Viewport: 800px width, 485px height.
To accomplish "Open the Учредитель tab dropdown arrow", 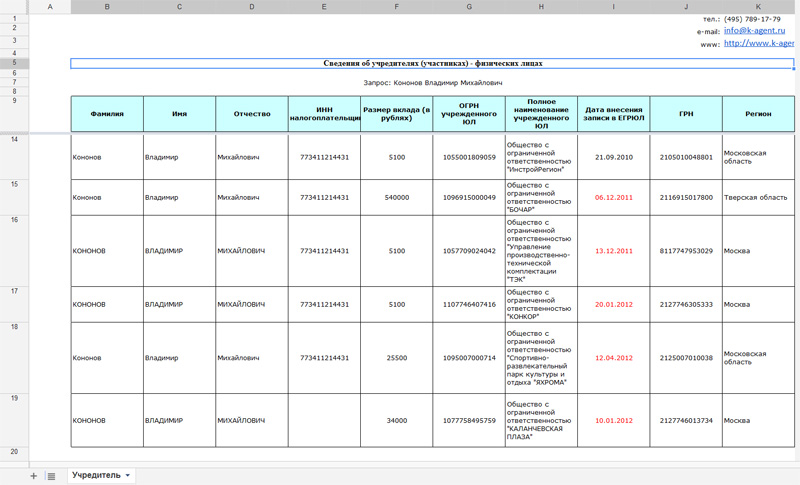I will tap(128, 476).
